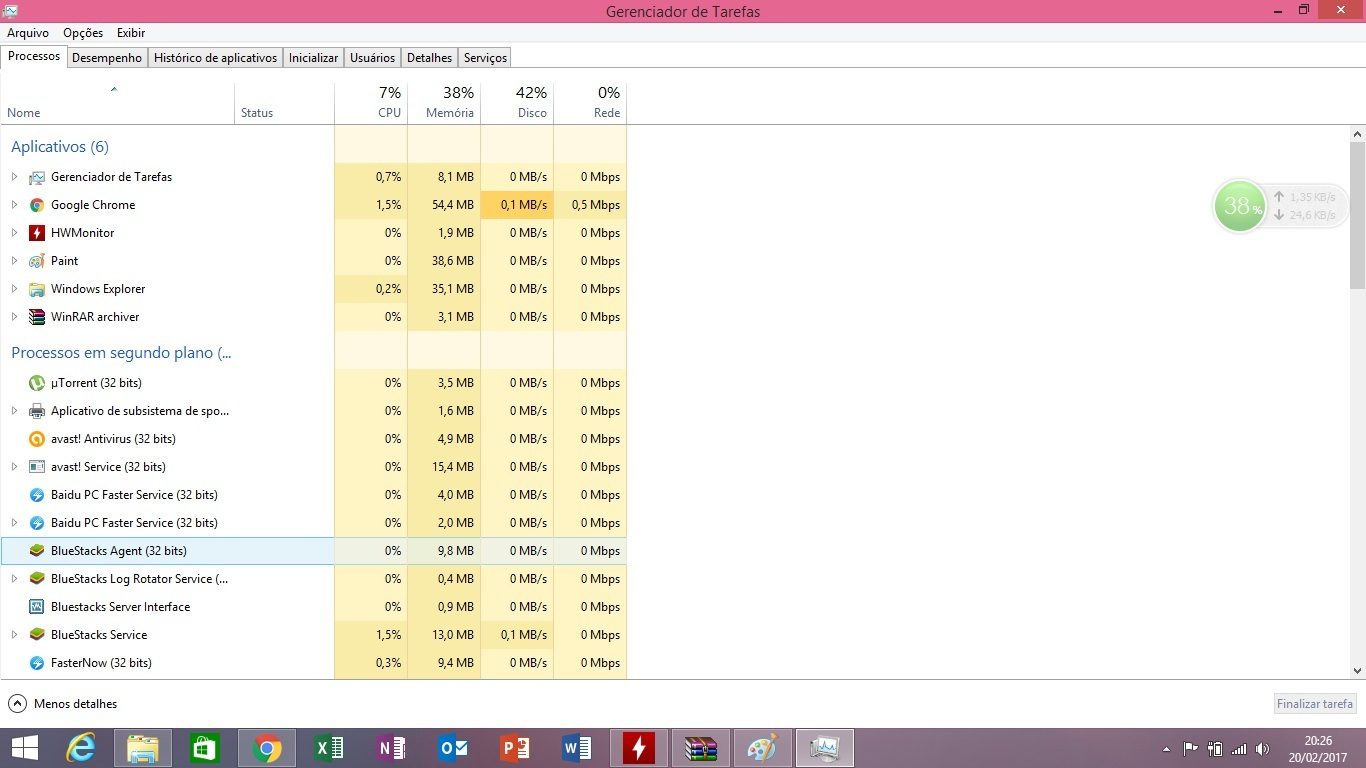
Task: Open Internet Explorer from the taskbar
Action: tap(80, 748)
